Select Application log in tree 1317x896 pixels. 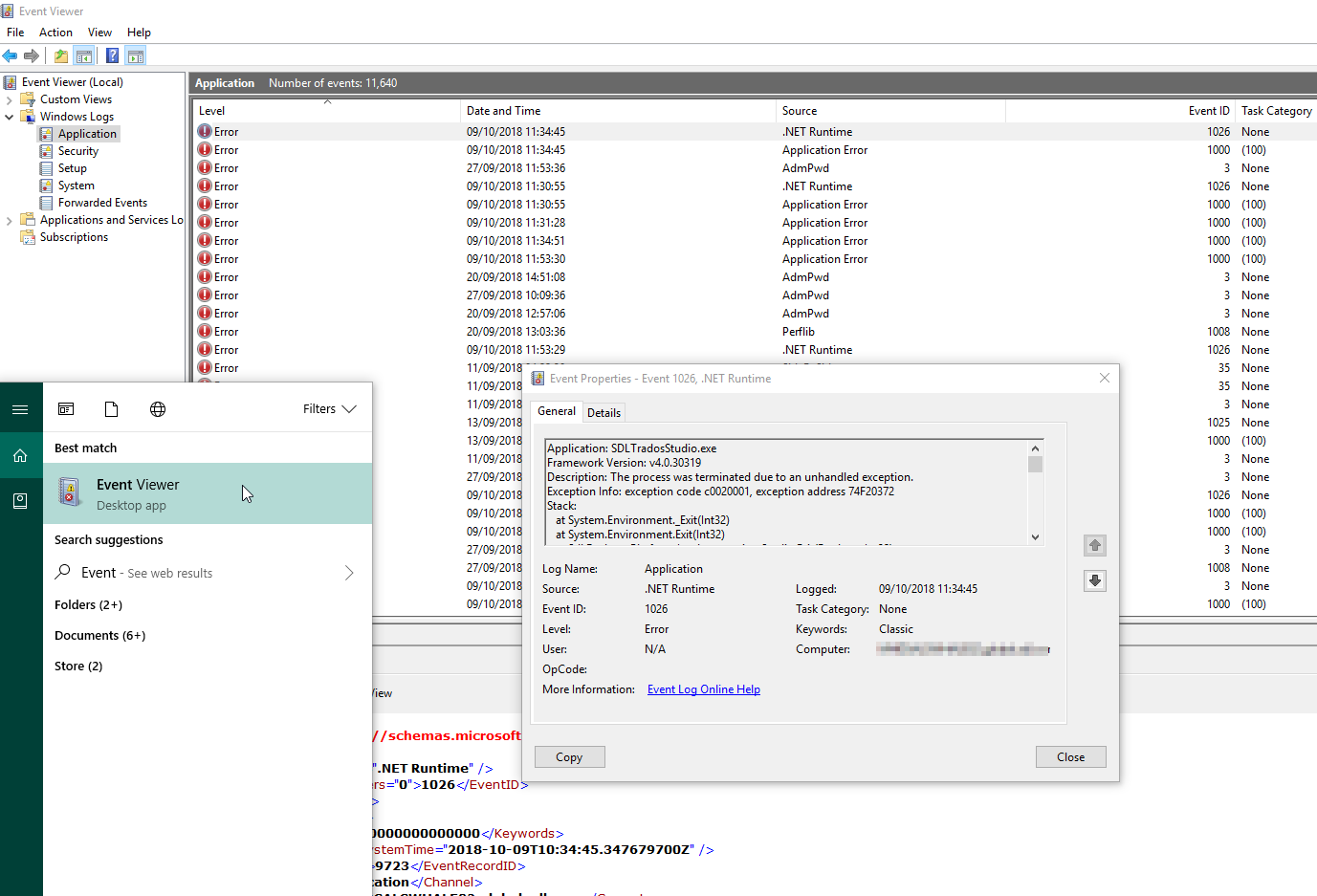tap(87, 134)
